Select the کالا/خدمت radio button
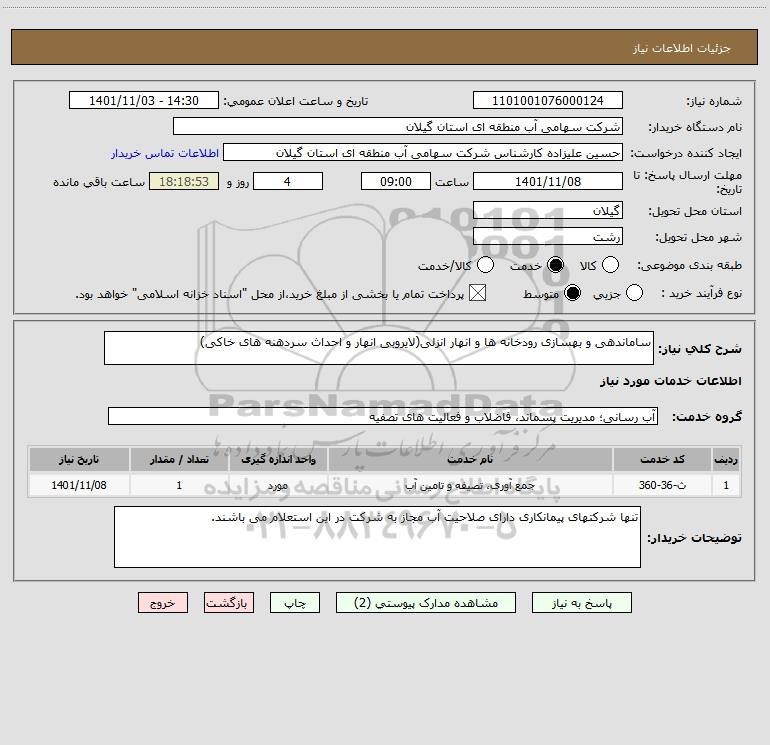770x745 pixels. (485, 265)
